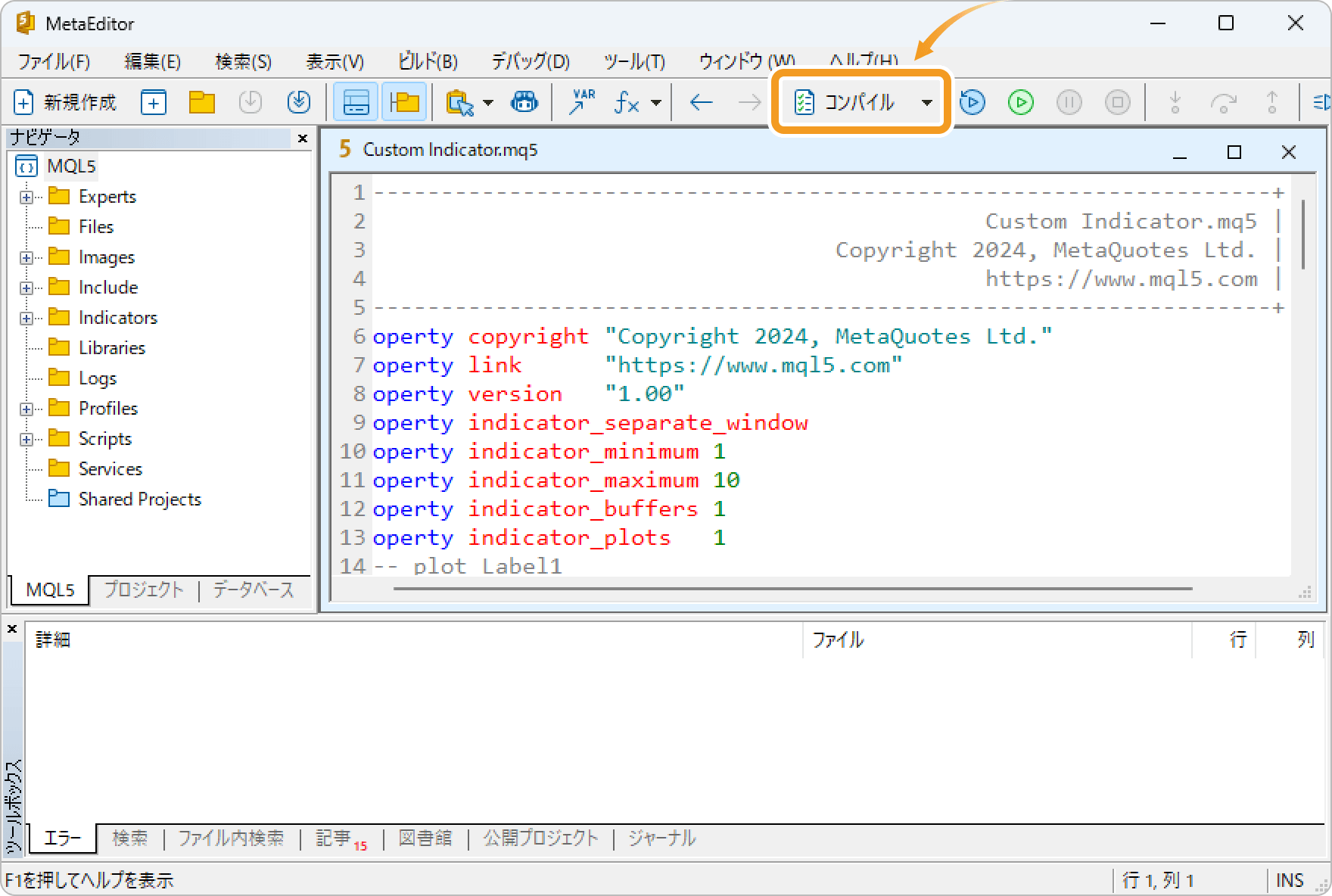Toggle the Navigator panel icon

pos(404,102)
